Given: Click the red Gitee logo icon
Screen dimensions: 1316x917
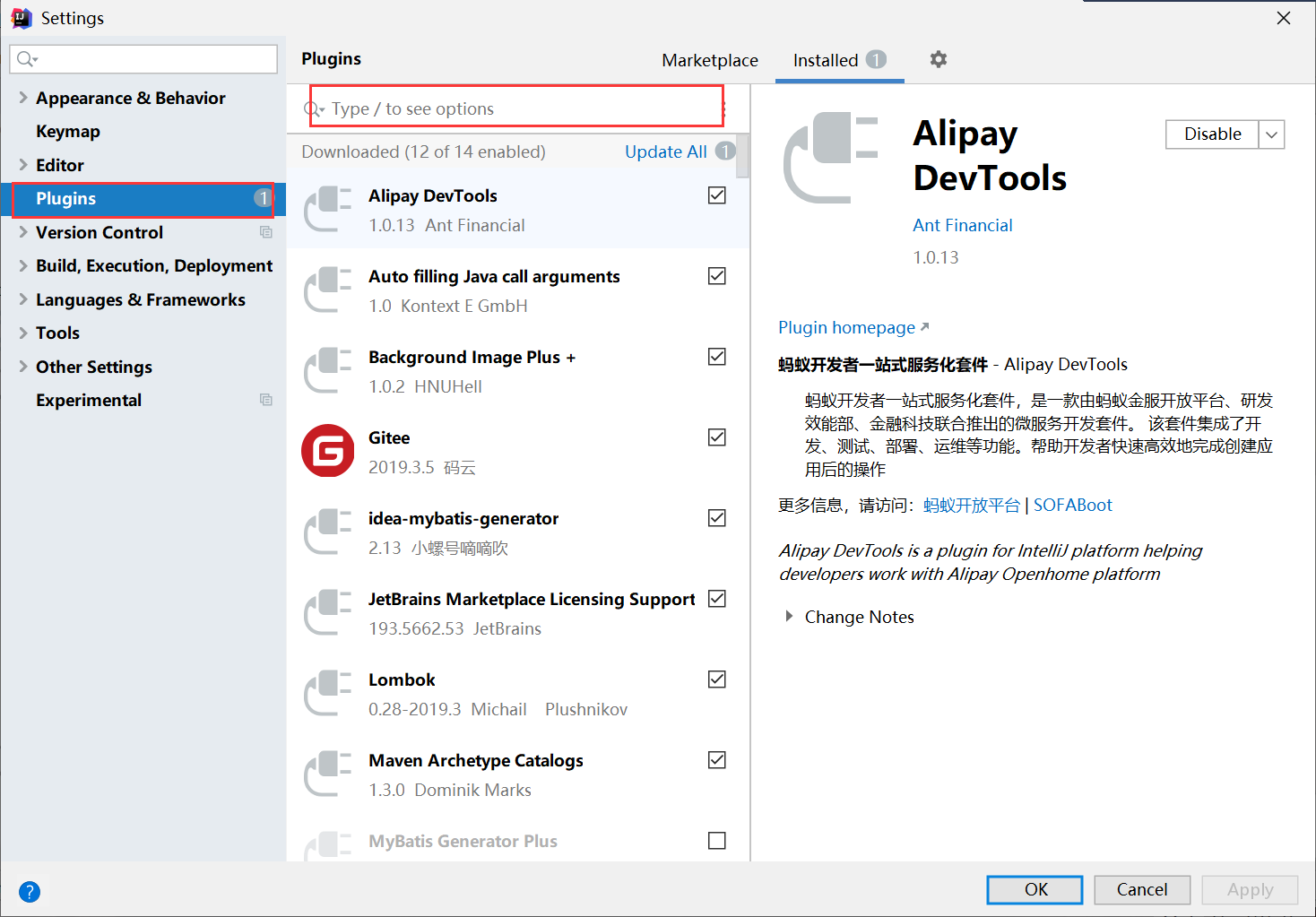Looking at the screenshot, I should 328,451.
